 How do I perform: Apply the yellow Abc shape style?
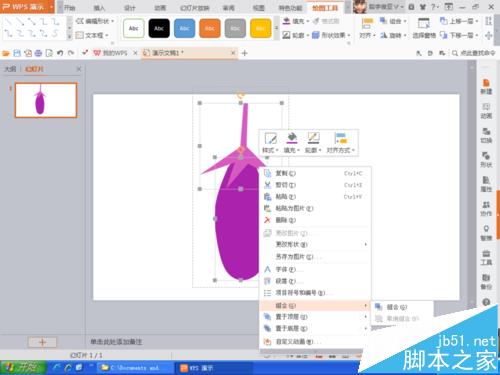point(260,28)
